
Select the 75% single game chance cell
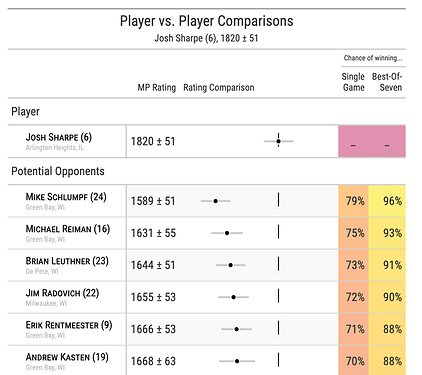354,233
